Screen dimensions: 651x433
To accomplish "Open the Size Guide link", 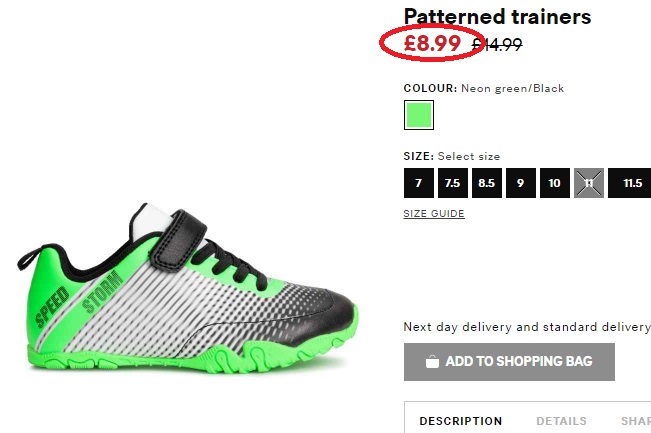I will click(434, 213).
